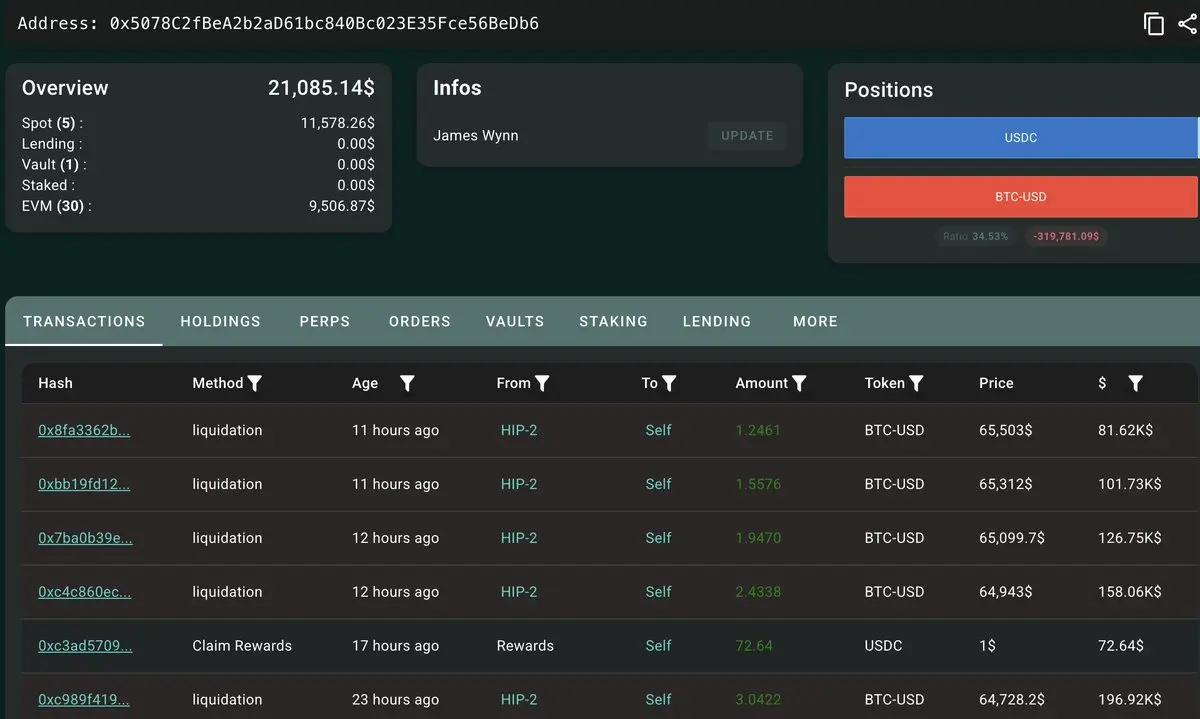Viewport: 1200px width, 719px height.
Task: Open the Amount column filter icon
Action: click(x=799, y=383)
